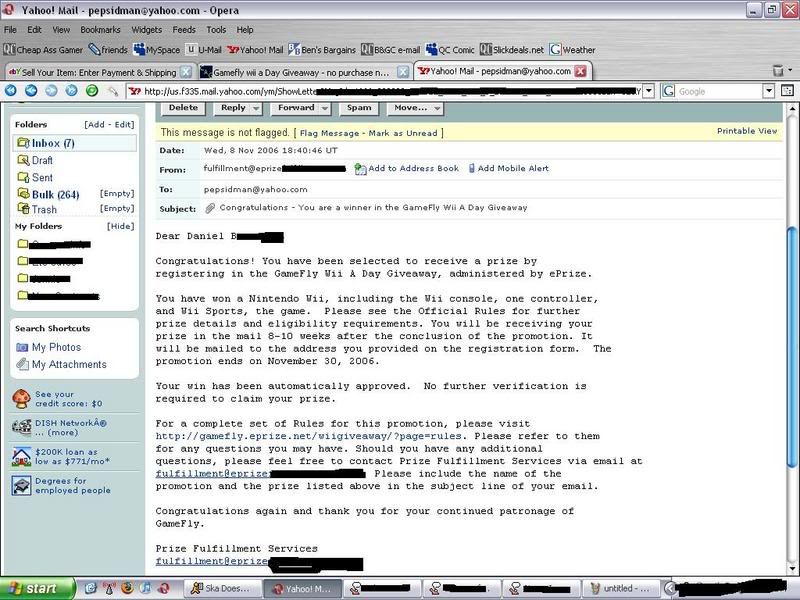
Task: Click inside the Google search field
Action: tap(718, 91)
